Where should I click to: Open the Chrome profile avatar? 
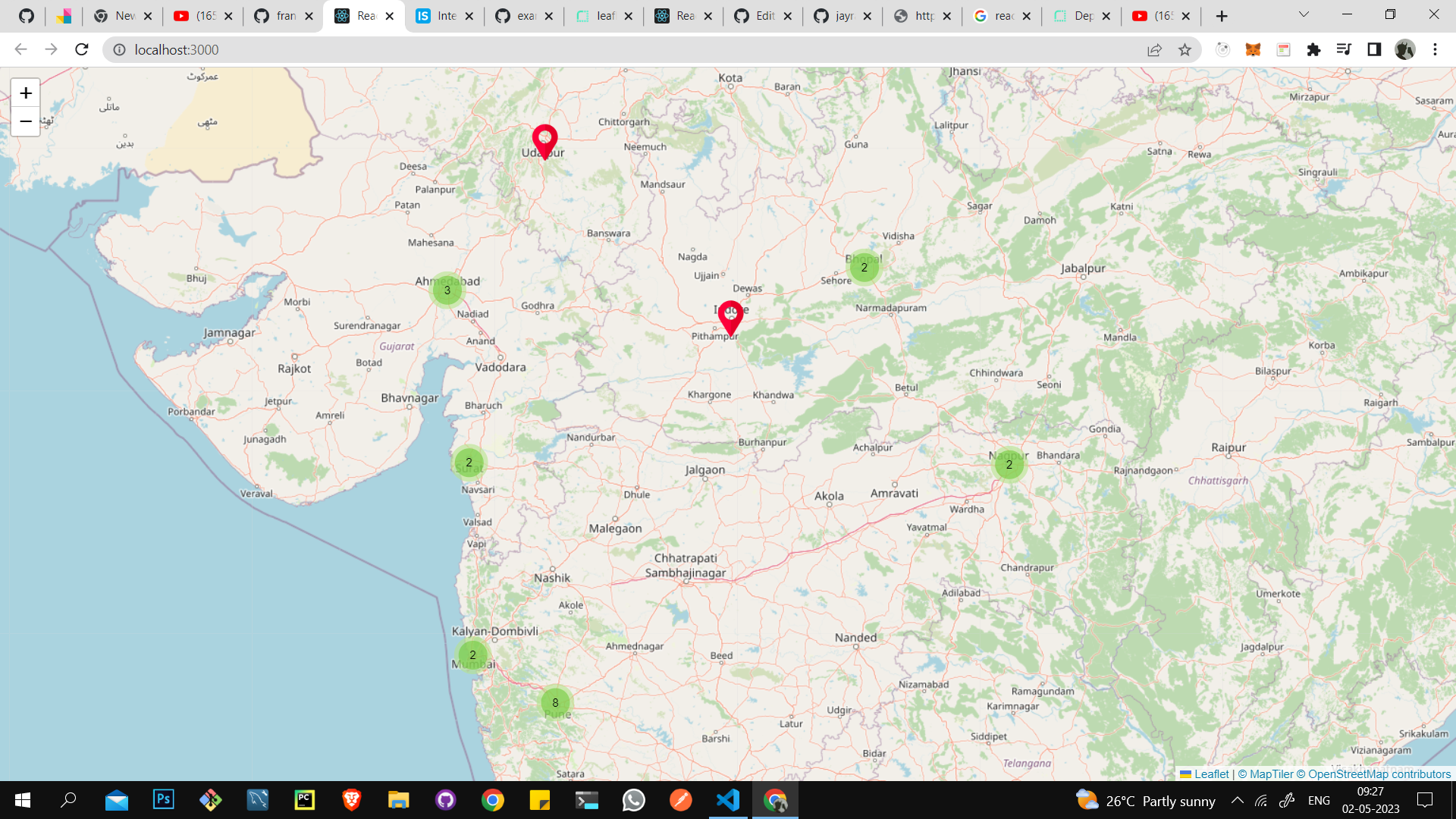click(x=1405, y=49)
